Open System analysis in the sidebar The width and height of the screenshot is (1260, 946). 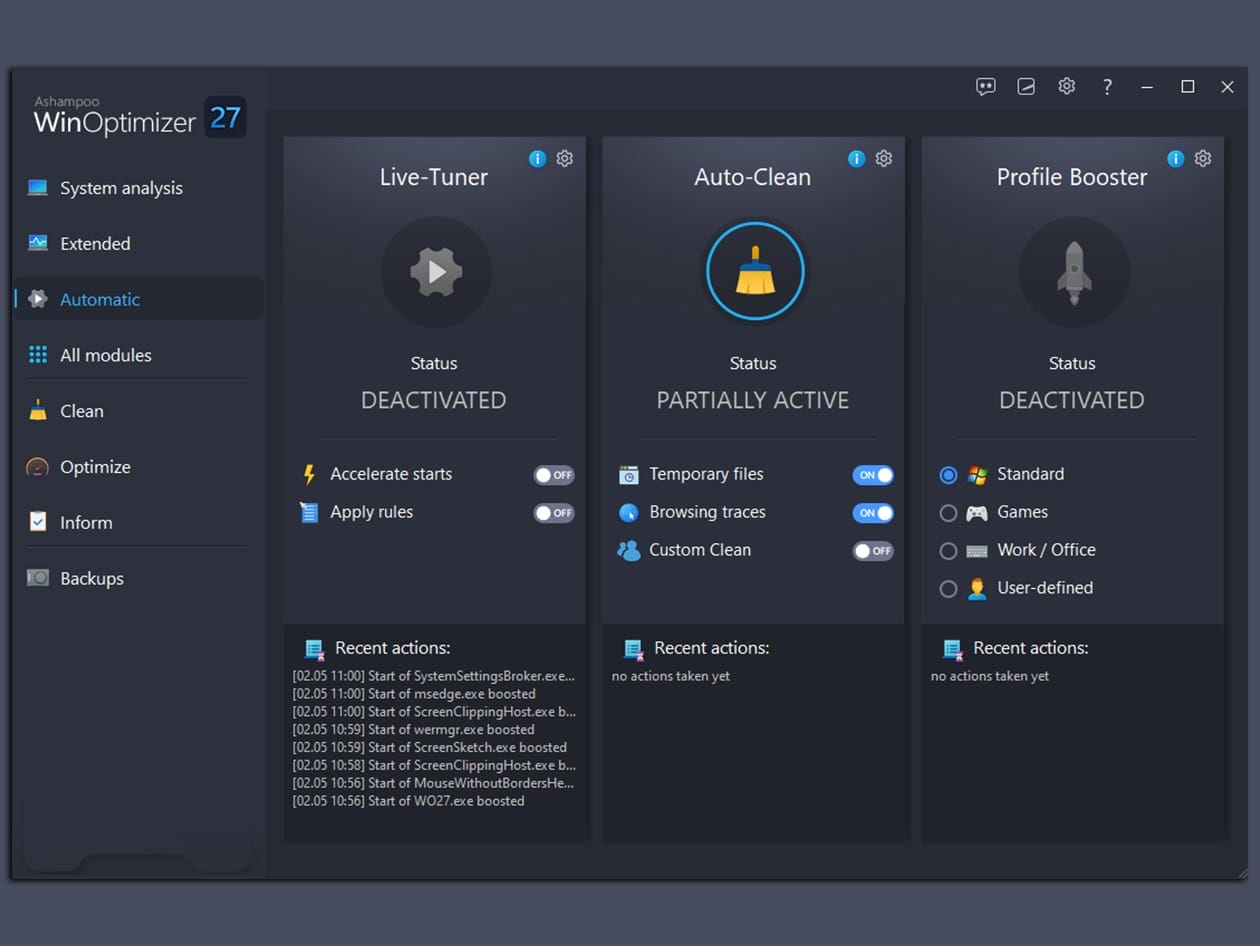tap(121, 188)
